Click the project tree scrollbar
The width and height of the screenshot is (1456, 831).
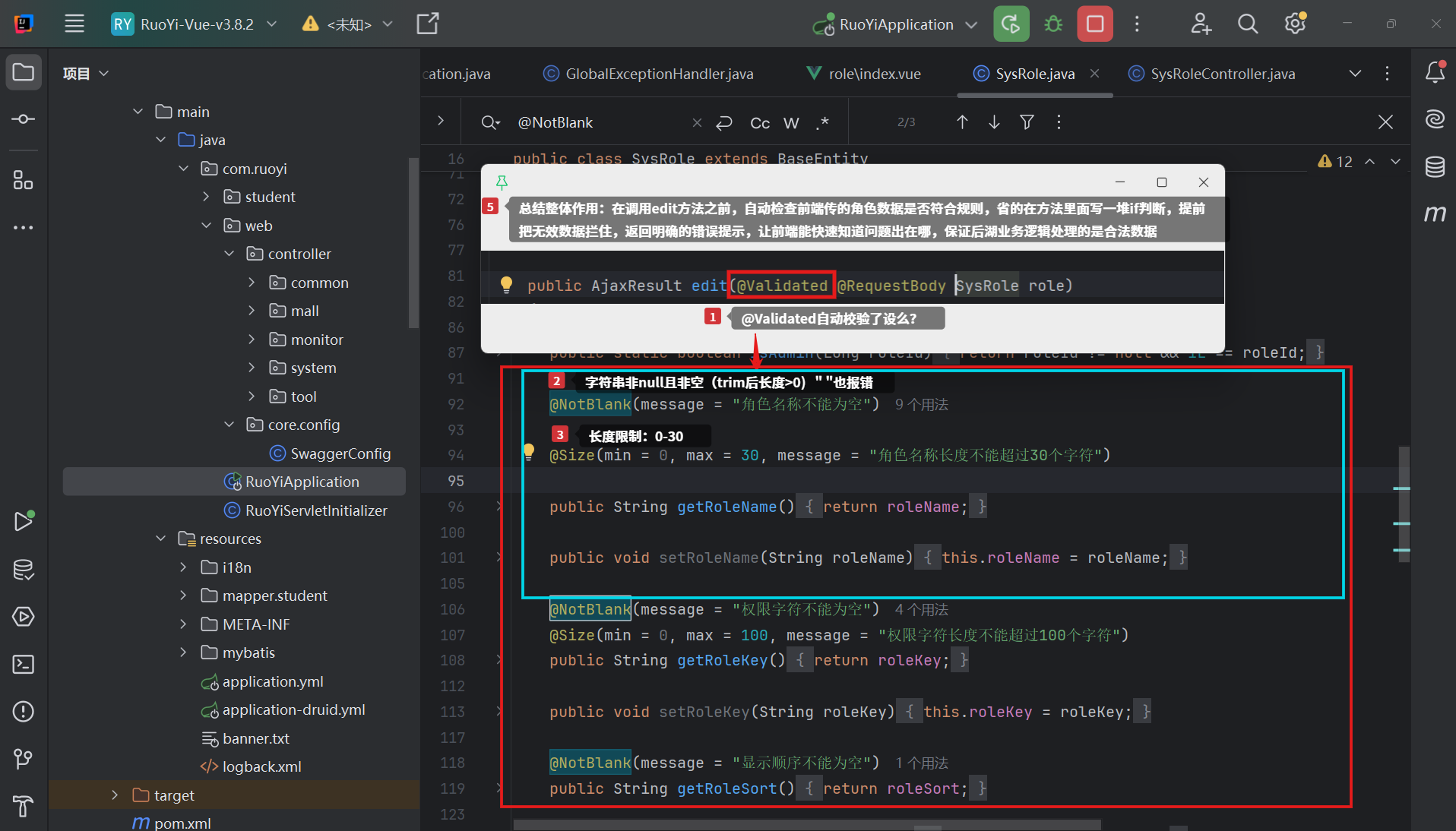click(413, 243)
